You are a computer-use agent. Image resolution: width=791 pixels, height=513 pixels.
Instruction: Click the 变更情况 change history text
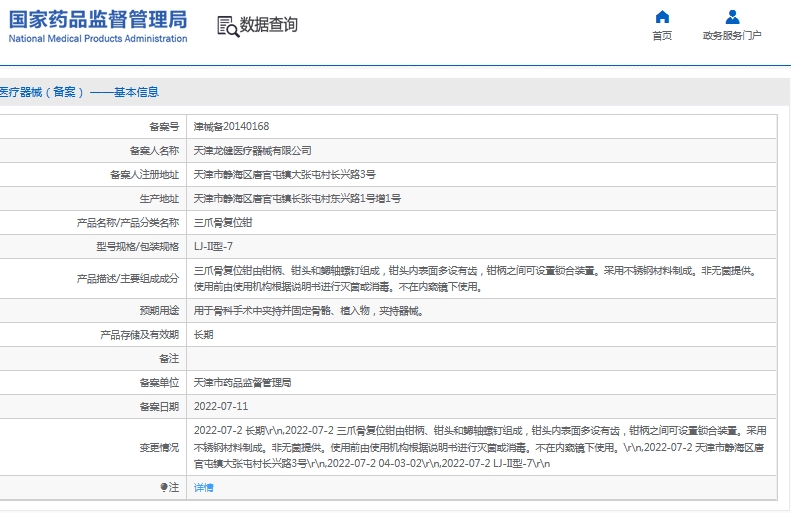tap(480, 447)
